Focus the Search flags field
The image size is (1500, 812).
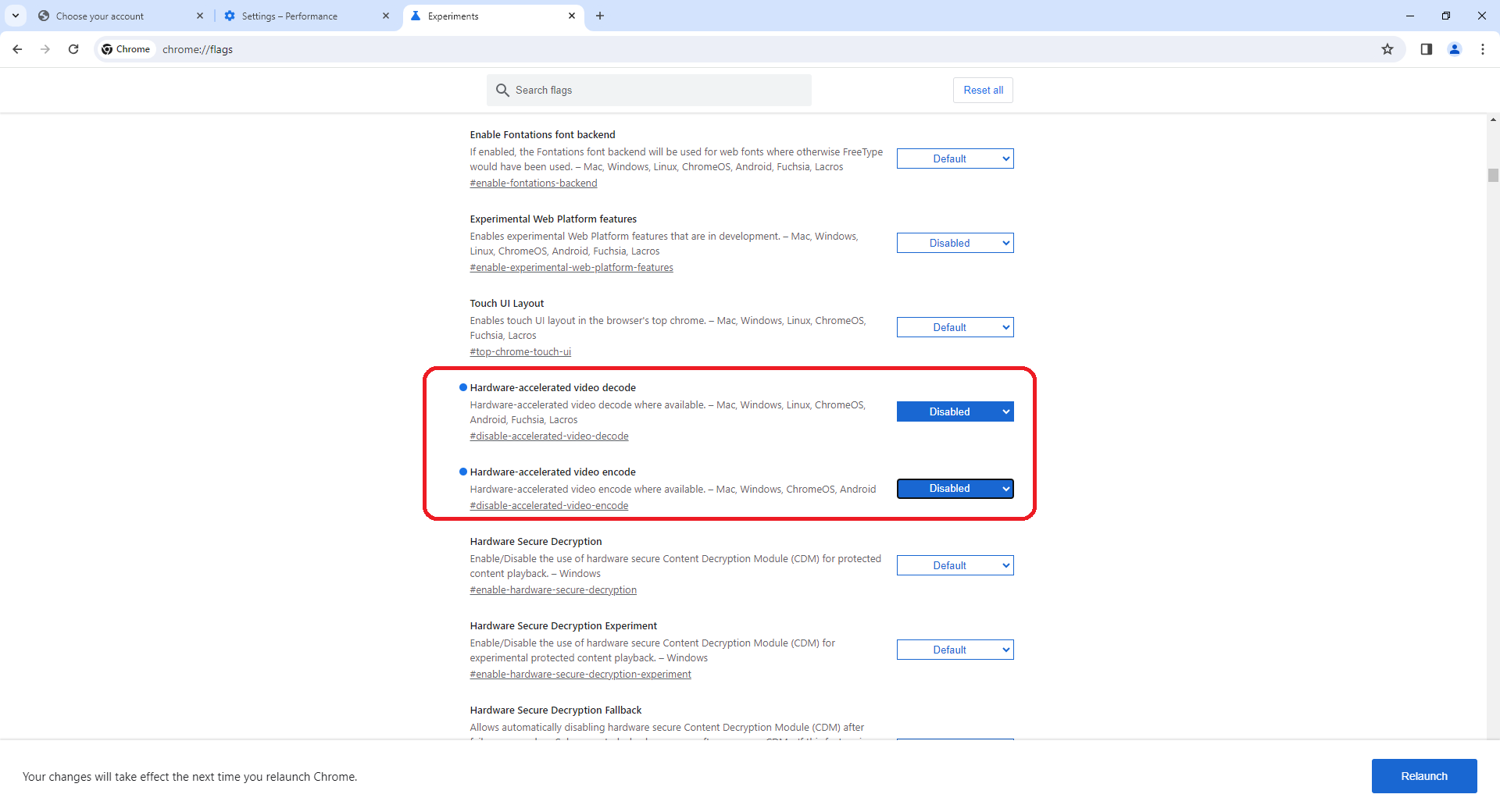tap(648, 90)
